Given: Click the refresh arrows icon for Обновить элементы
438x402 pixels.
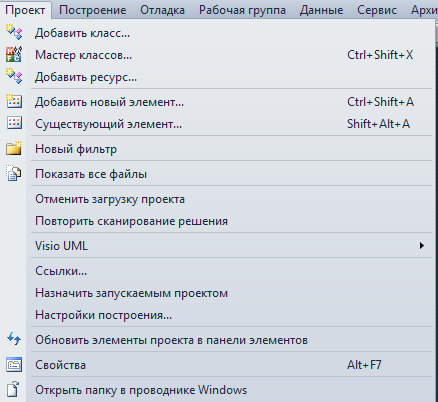Looking at the screenshot, I should click(14, 339).
